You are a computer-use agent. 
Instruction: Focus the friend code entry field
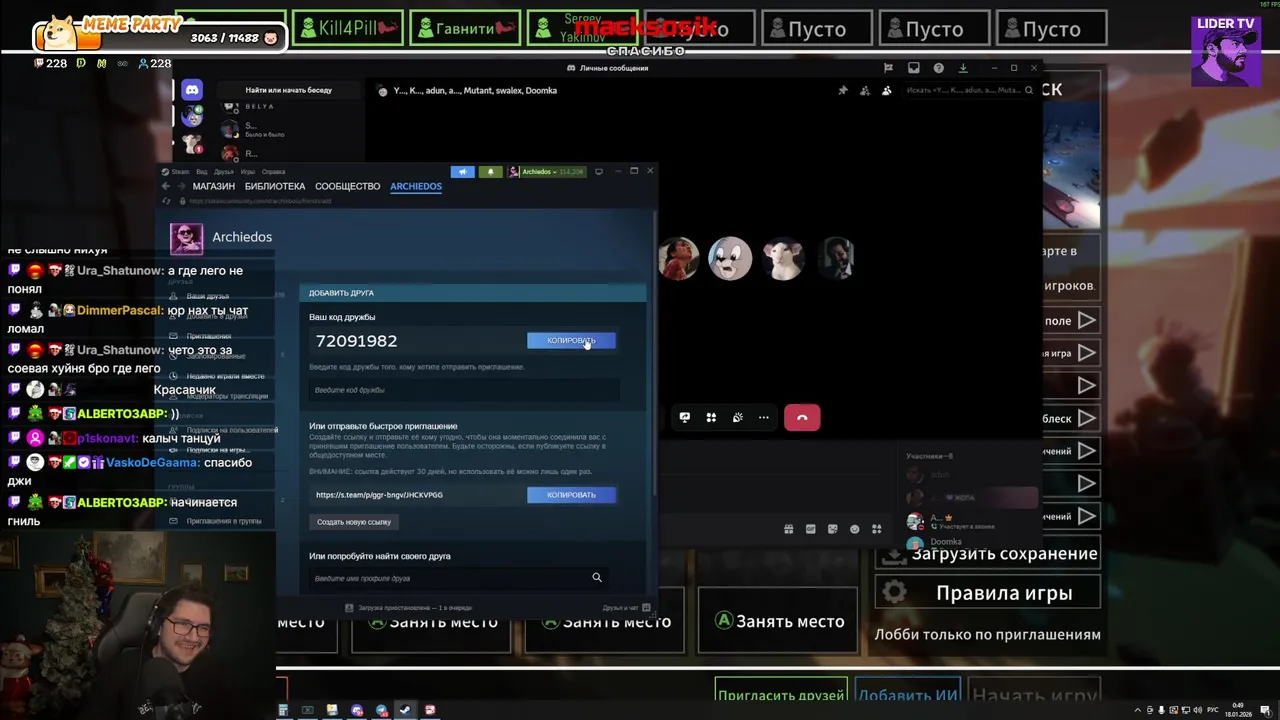coord(464,390)
